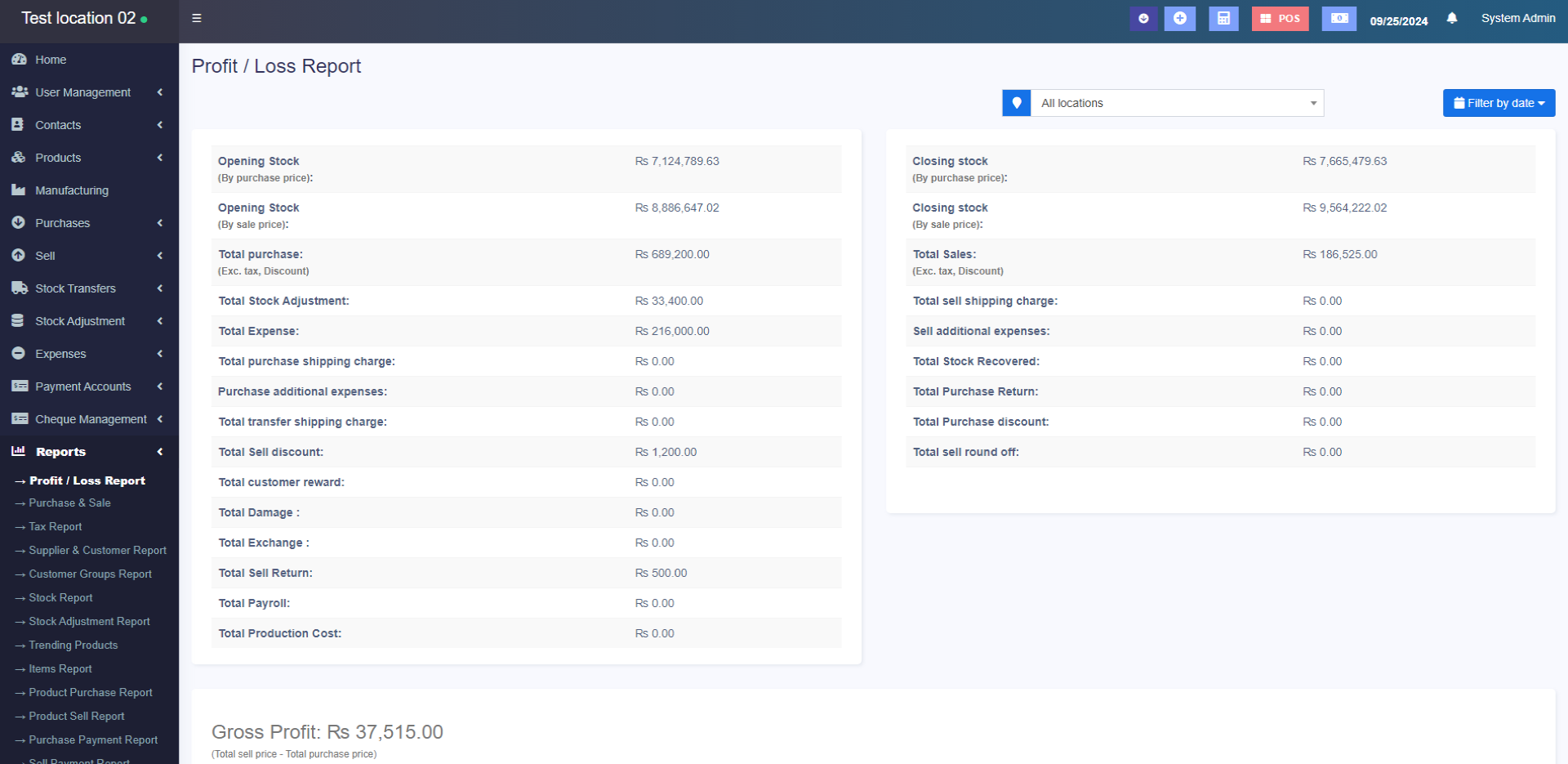Open the Tax Report link
The height and width of the screenshot is (764, 1568).
[x=56, y=527]
